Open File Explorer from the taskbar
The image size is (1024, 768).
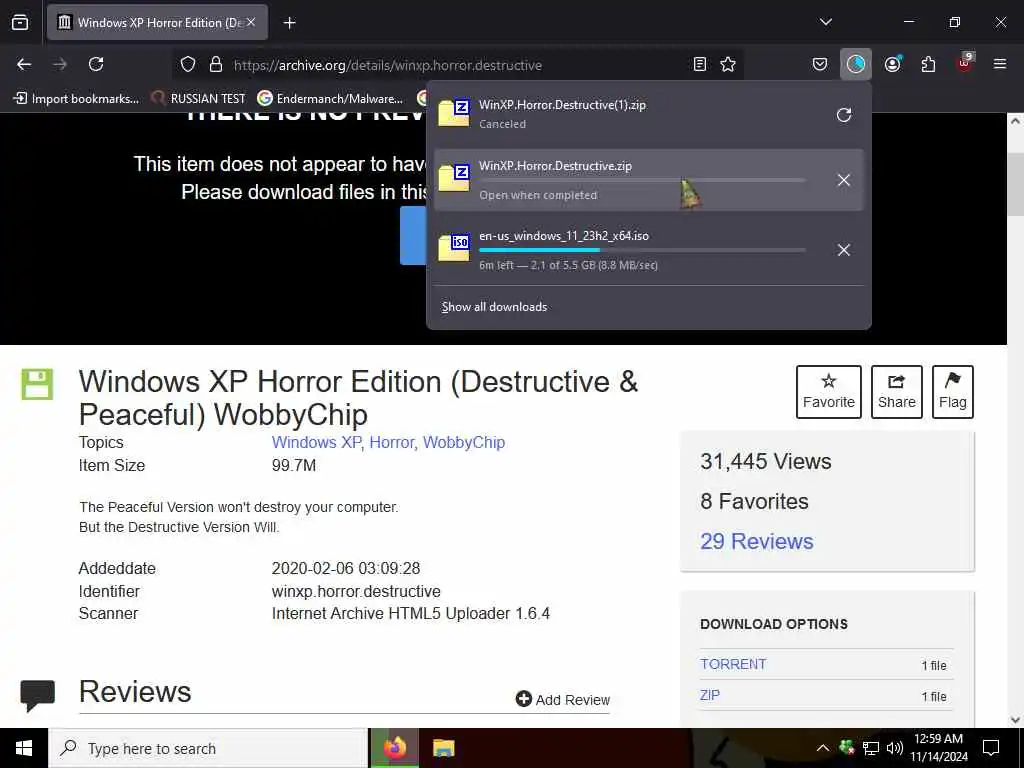coord(443,748)
